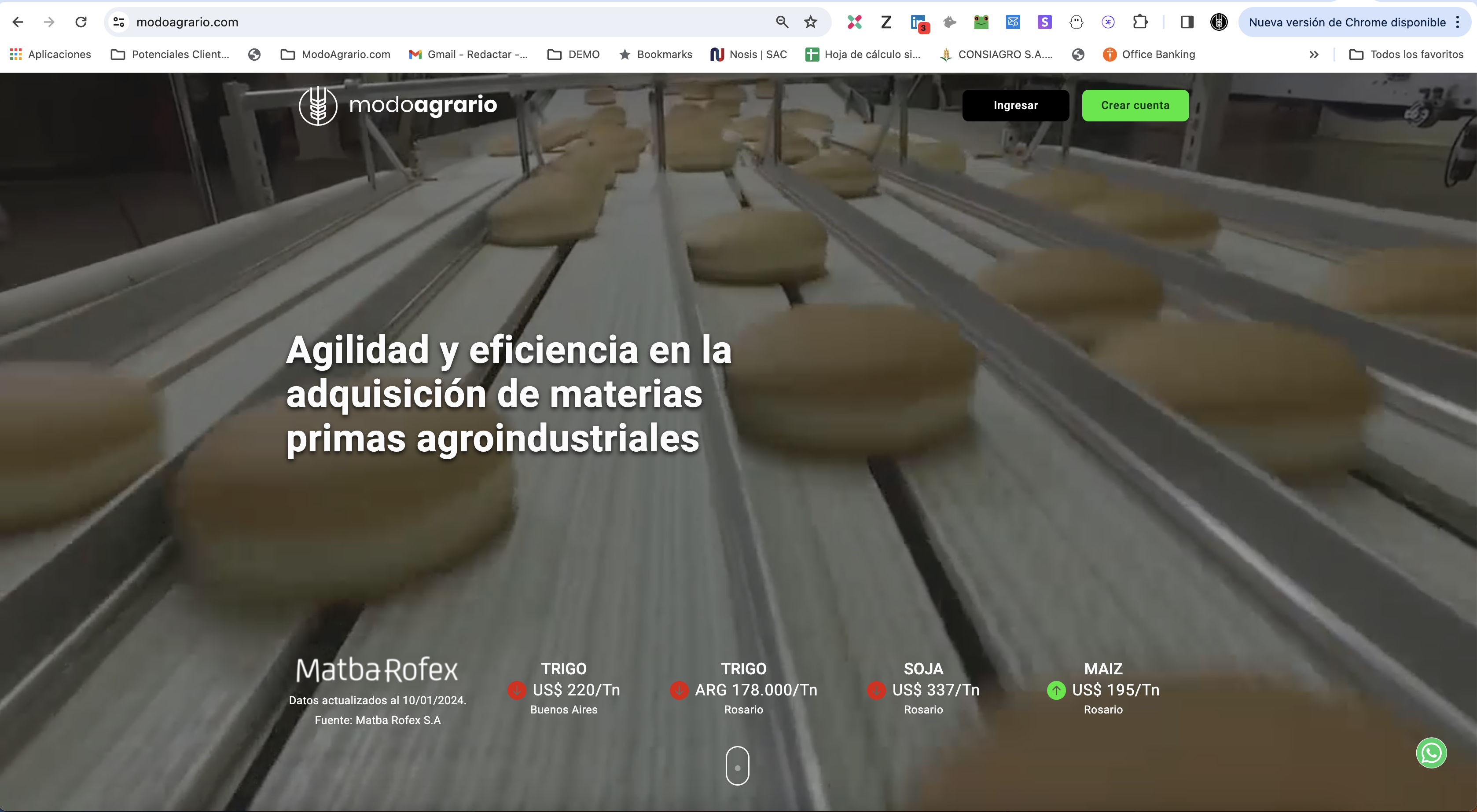The image size is (1477, 812).
Task: Click the globe bookmark after Potenciales Client
Action: point(254,55)
